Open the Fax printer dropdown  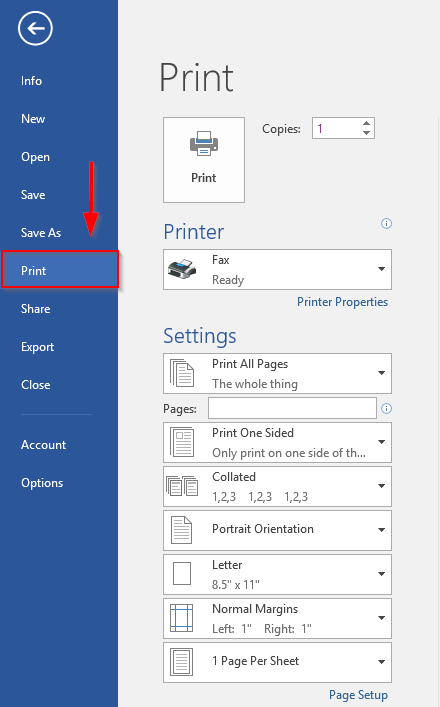(277, 269)
